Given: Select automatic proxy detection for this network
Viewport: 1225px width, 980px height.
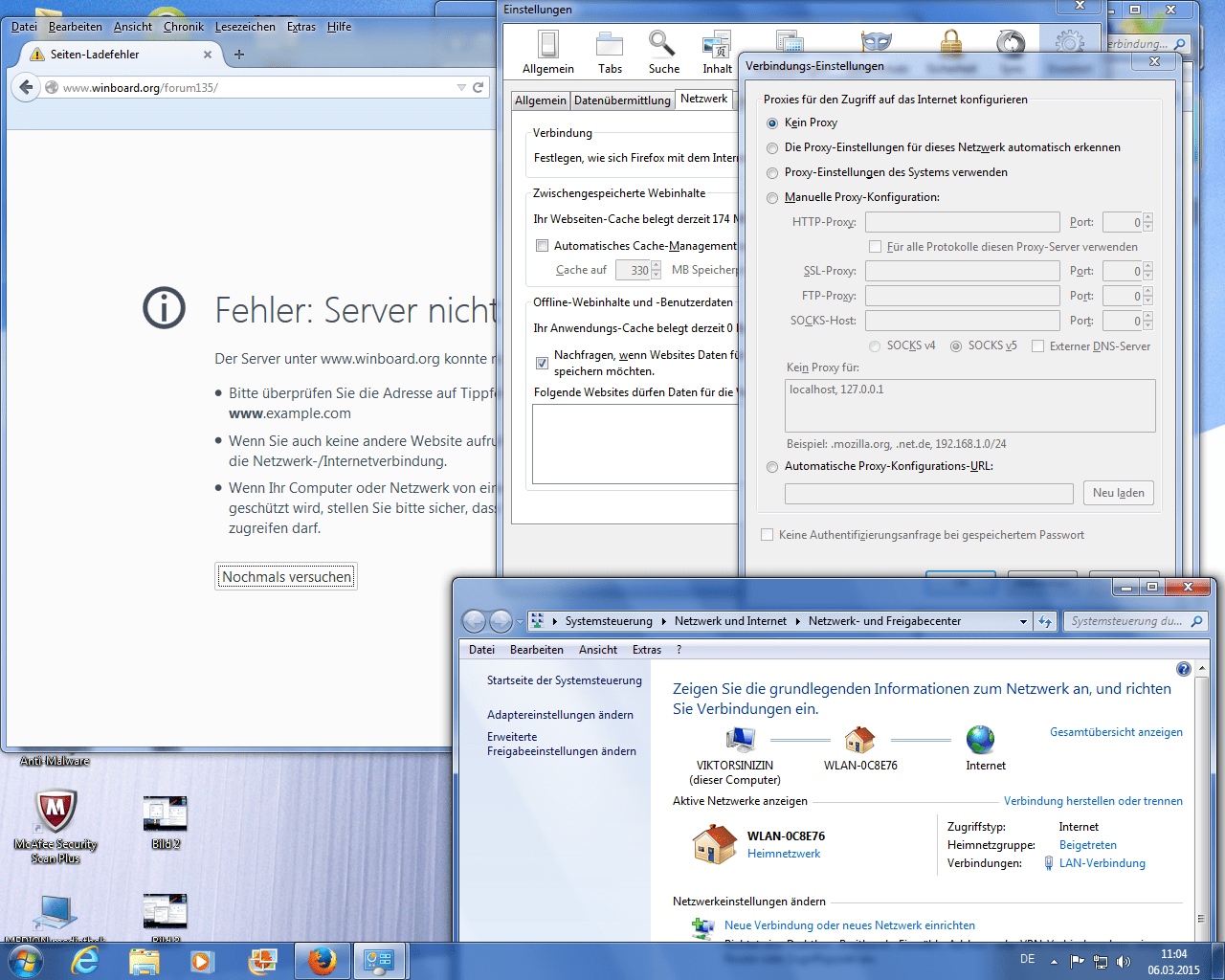Looking at the screenshot, I should click(772, 148).
